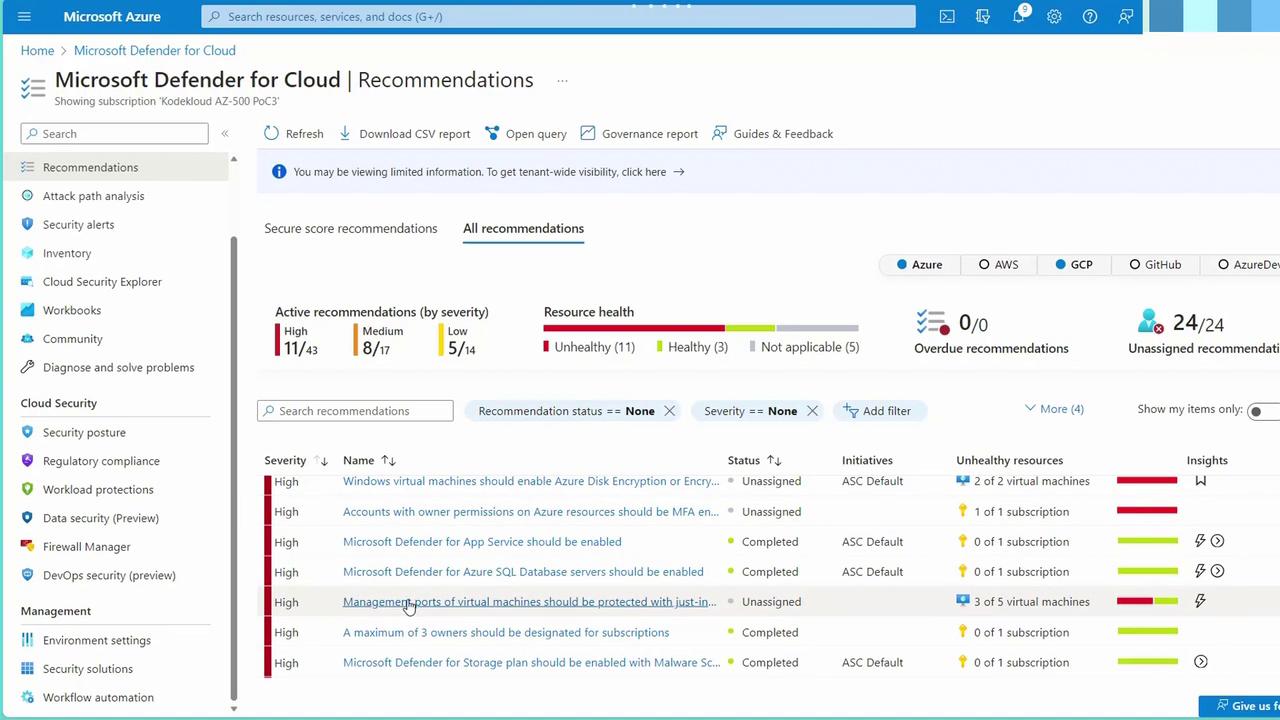Switch to Secure score recommendations tab
The width and height of the screenshot is (1280, 720).
pyautogui.click(x=350, y=229)
